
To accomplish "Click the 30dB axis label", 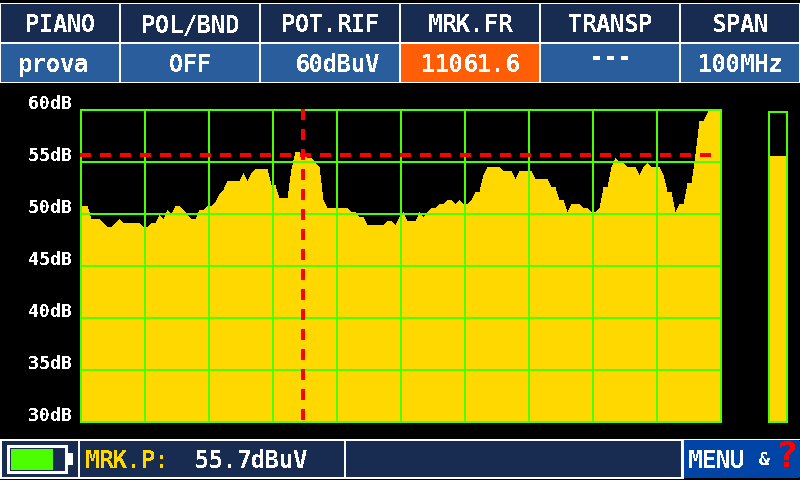I will tap(50, 415).
